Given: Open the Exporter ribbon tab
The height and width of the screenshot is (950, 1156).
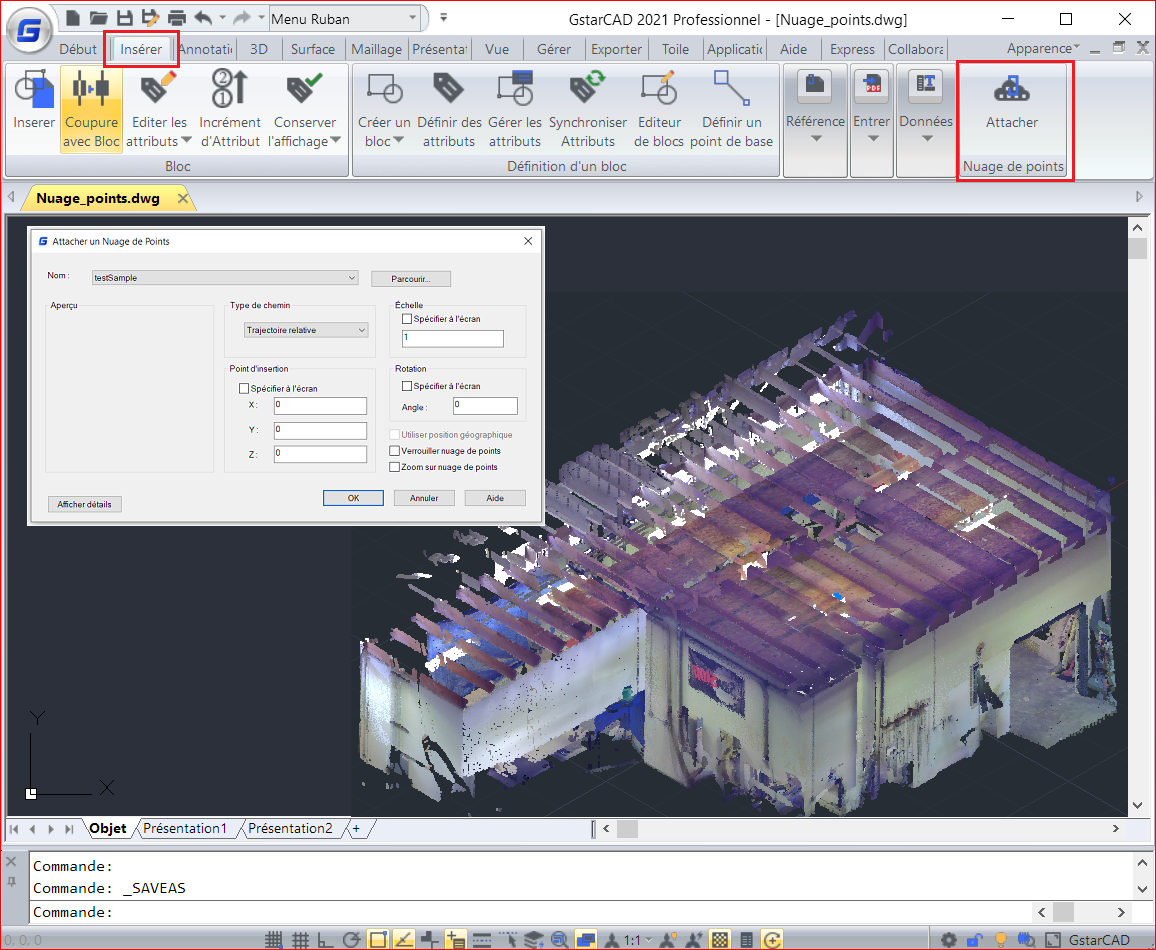Looking at the screenshot, I should pyautogui.click(x=616, y=49).
